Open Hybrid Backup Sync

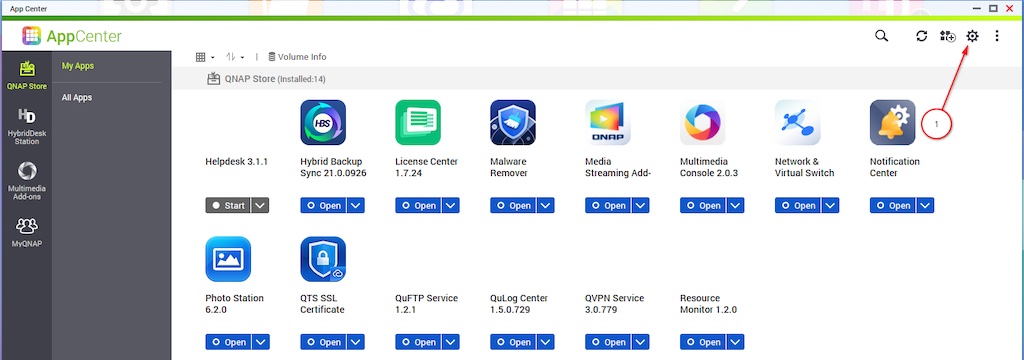tap(323, 205)
